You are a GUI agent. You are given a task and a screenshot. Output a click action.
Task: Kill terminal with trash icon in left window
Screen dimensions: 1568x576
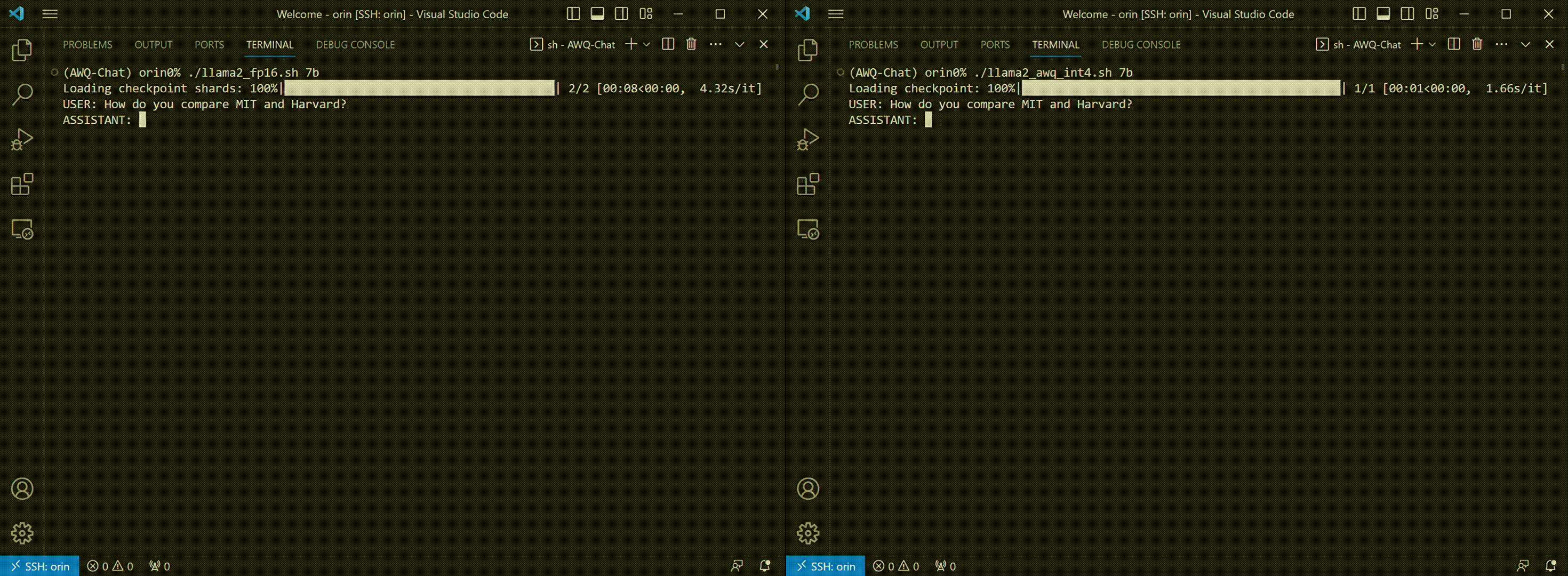point(691,44)
